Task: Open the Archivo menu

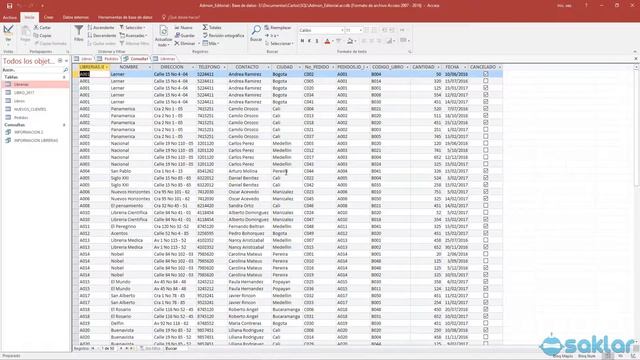Action: pyautogui.click(x=9, y=18)
